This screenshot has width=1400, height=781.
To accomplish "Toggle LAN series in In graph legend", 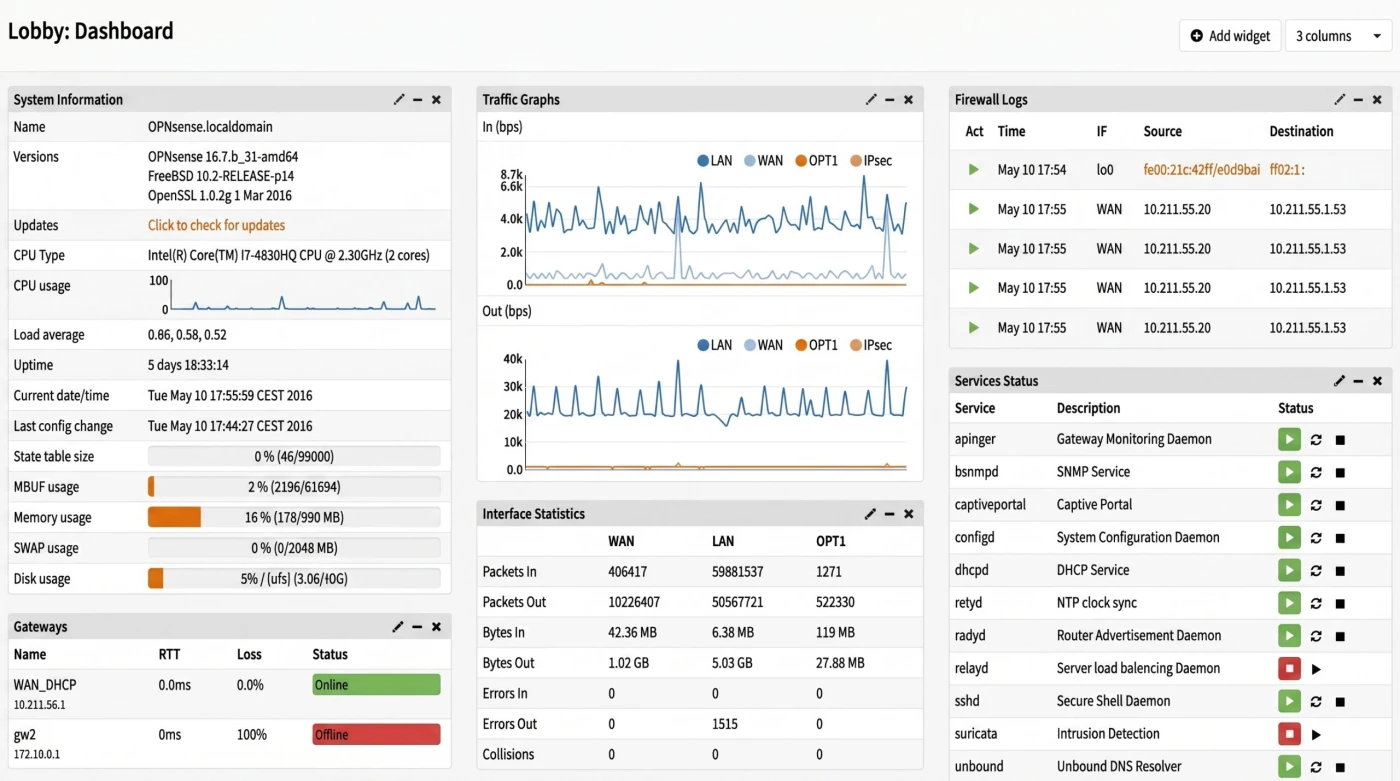I will [x=715, y=160].
